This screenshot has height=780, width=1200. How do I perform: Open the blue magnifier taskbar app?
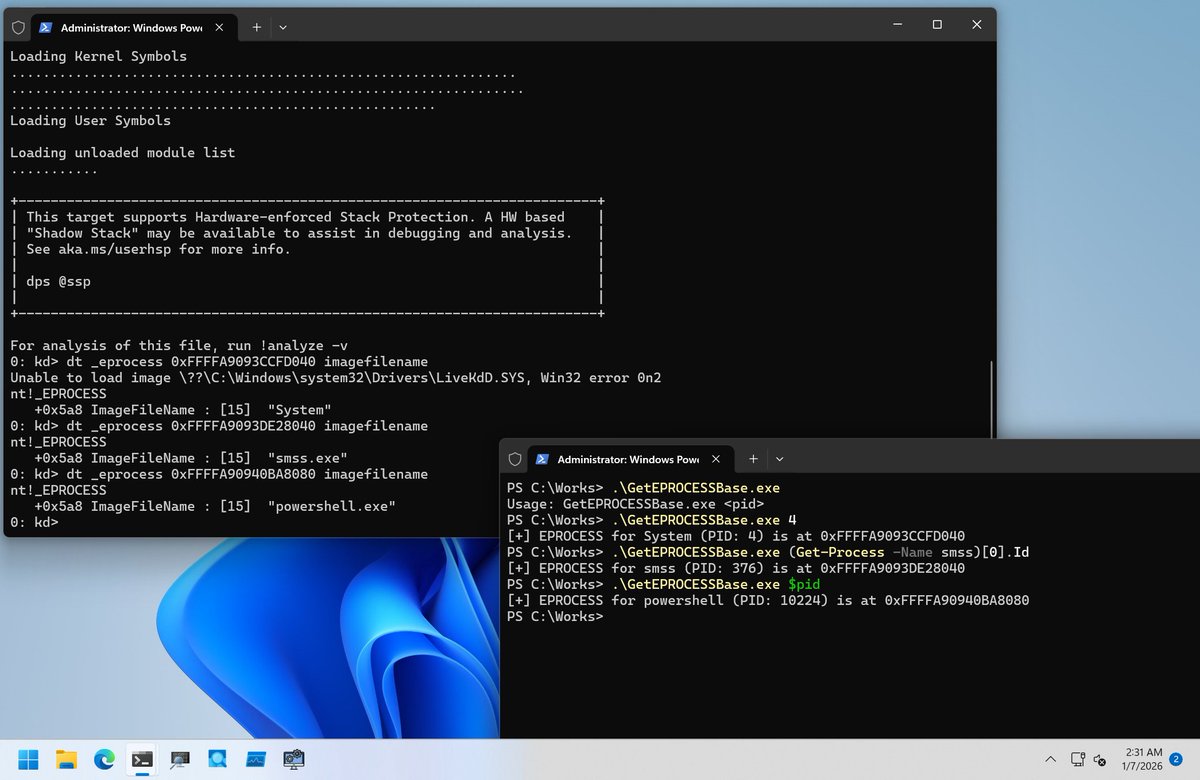tap(218, 759)
